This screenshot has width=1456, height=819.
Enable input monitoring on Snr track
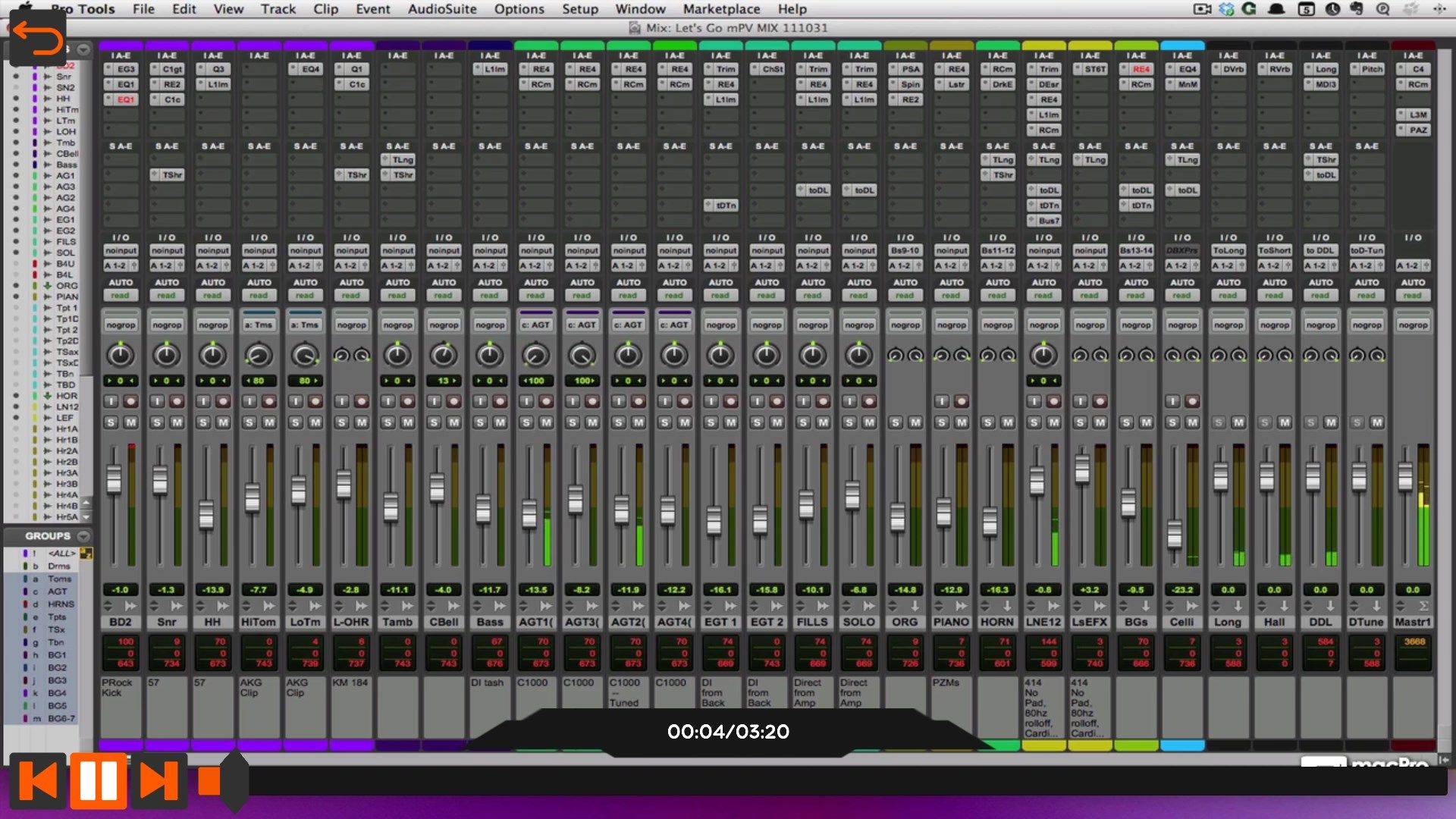[x=157, y=401]
